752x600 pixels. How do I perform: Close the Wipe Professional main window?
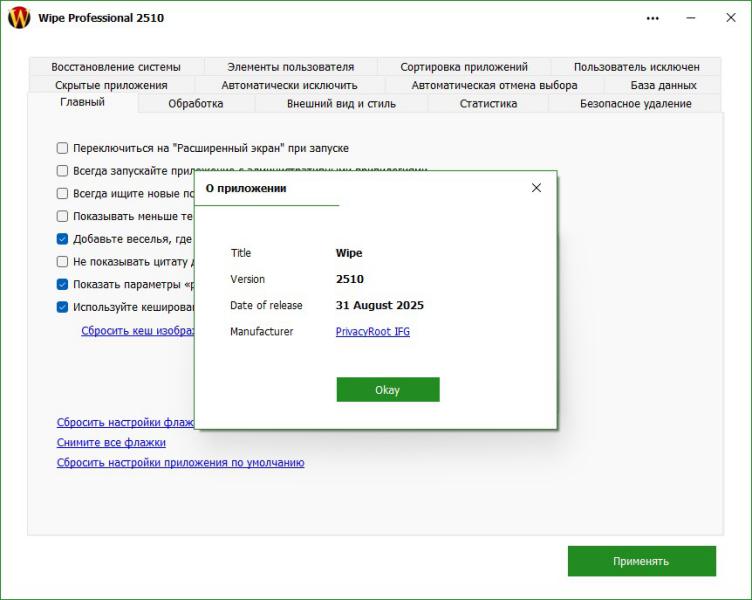click(x=730, y=18)
